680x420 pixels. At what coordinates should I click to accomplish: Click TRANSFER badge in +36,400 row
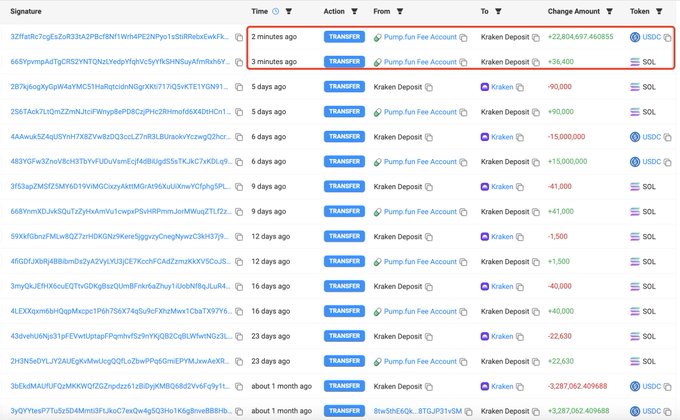pos(344,62)
